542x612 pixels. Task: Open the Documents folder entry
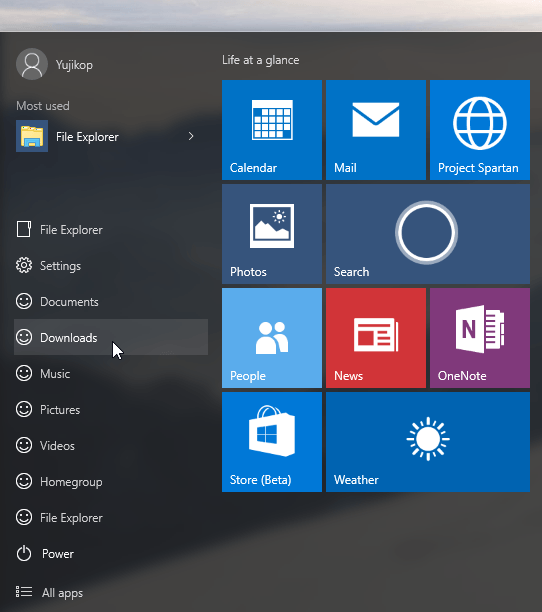click(x=111, y=301)
